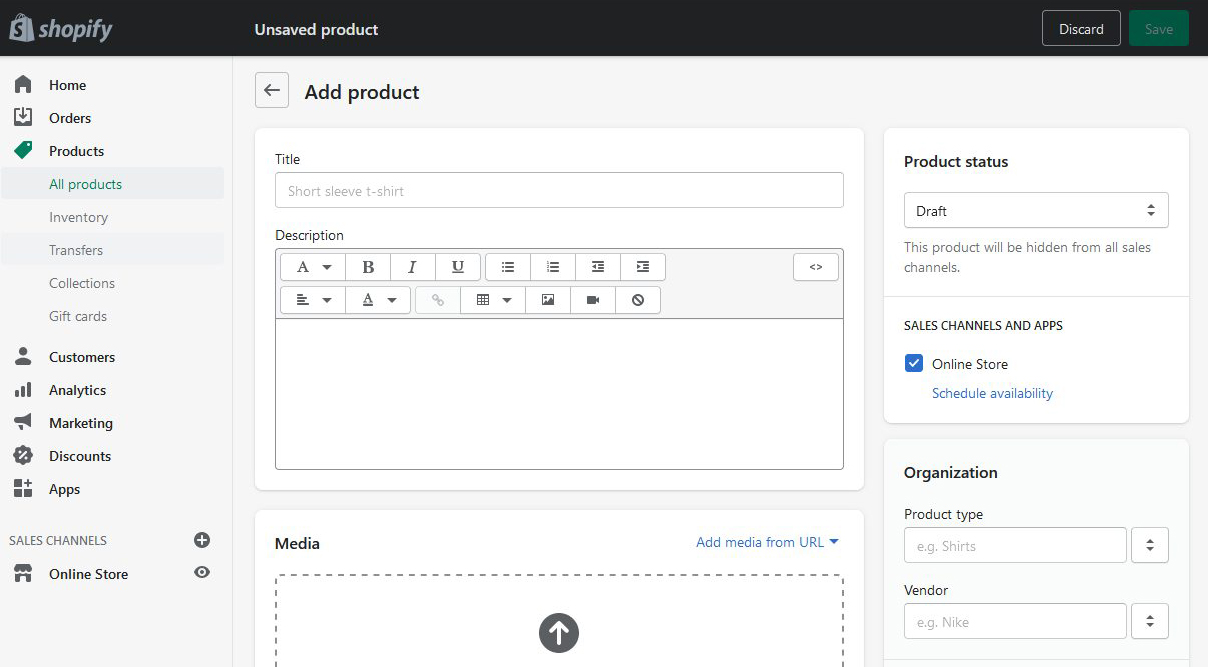
Task: Open the text color picker
Action: 378,300
